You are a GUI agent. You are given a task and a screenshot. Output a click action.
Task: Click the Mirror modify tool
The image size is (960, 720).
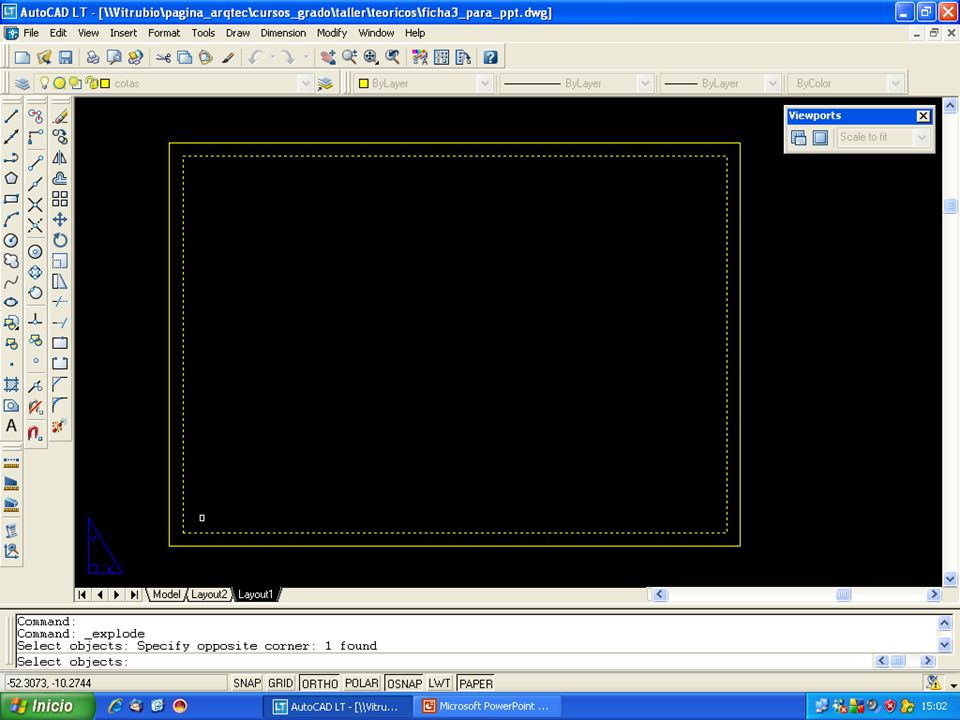60,158
